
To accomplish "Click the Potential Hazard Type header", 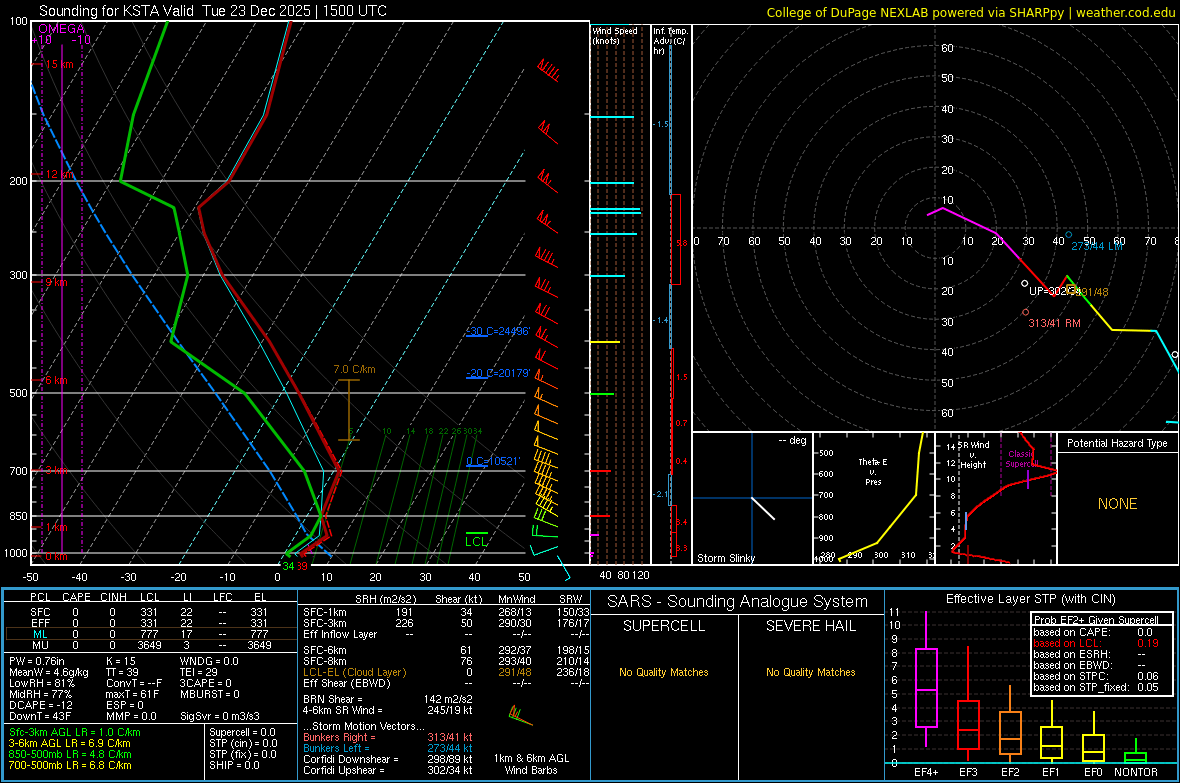I will (1118, 443).
